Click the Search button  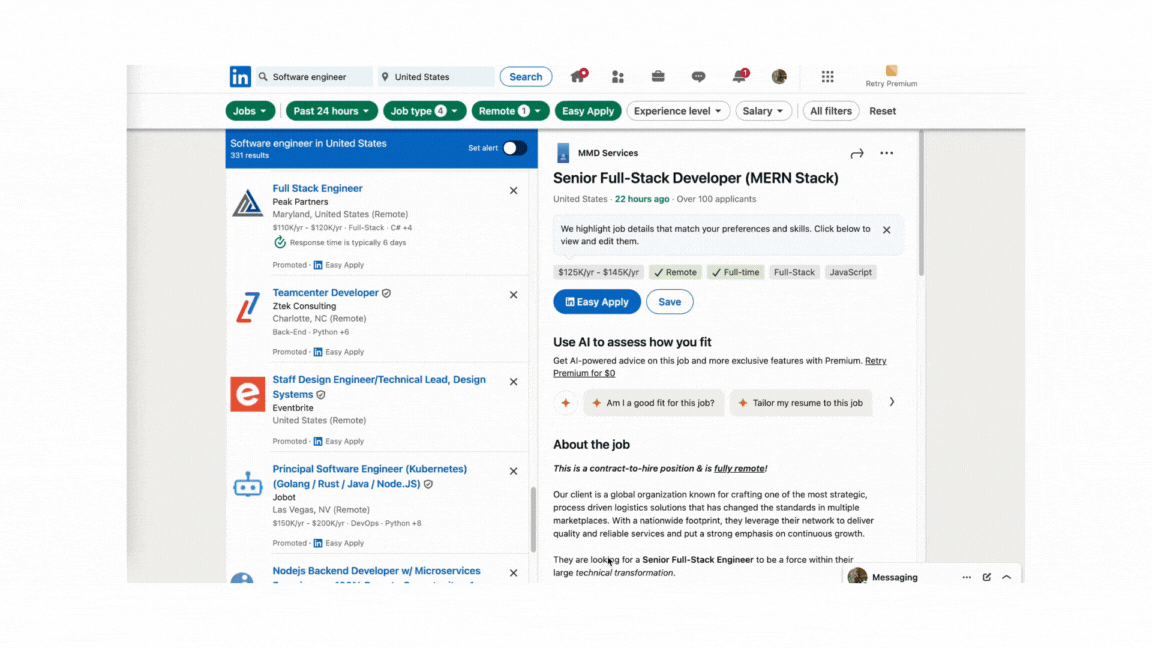[526, 76]
